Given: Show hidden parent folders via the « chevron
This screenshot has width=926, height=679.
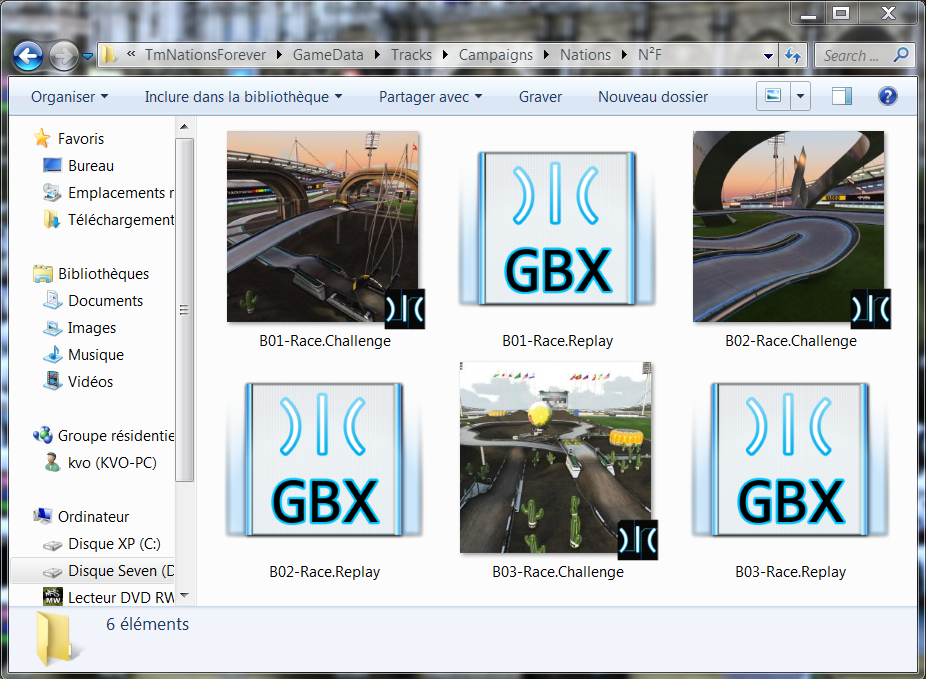Looking at the screenshot, I should pos(131,54).
